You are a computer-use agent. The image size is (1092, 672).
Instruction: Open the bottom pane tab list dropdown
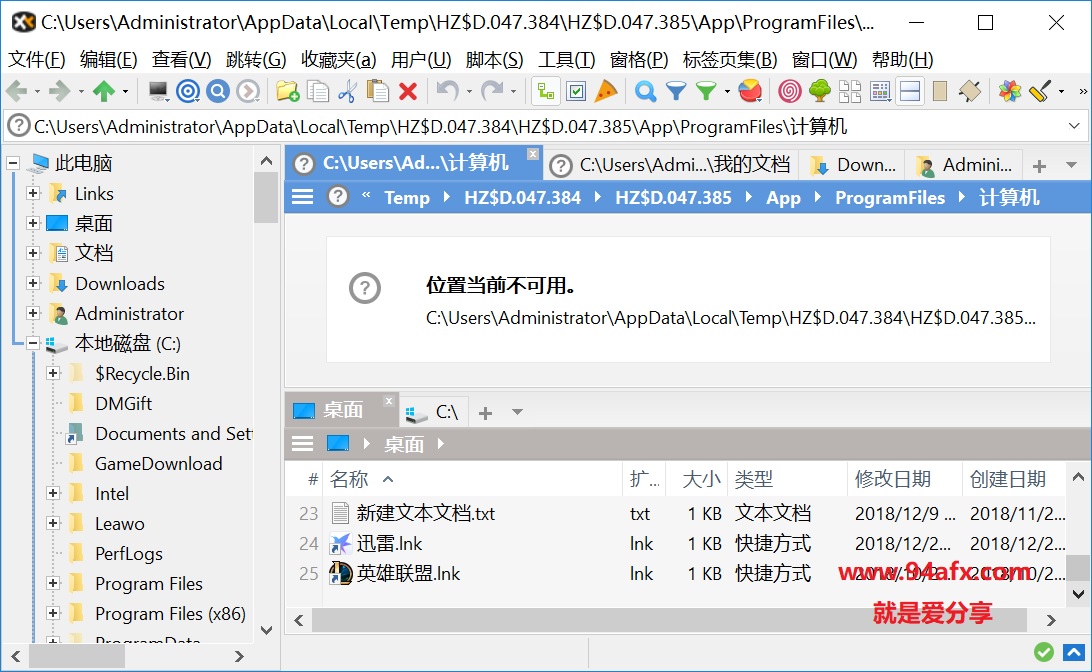click(517, 412)
